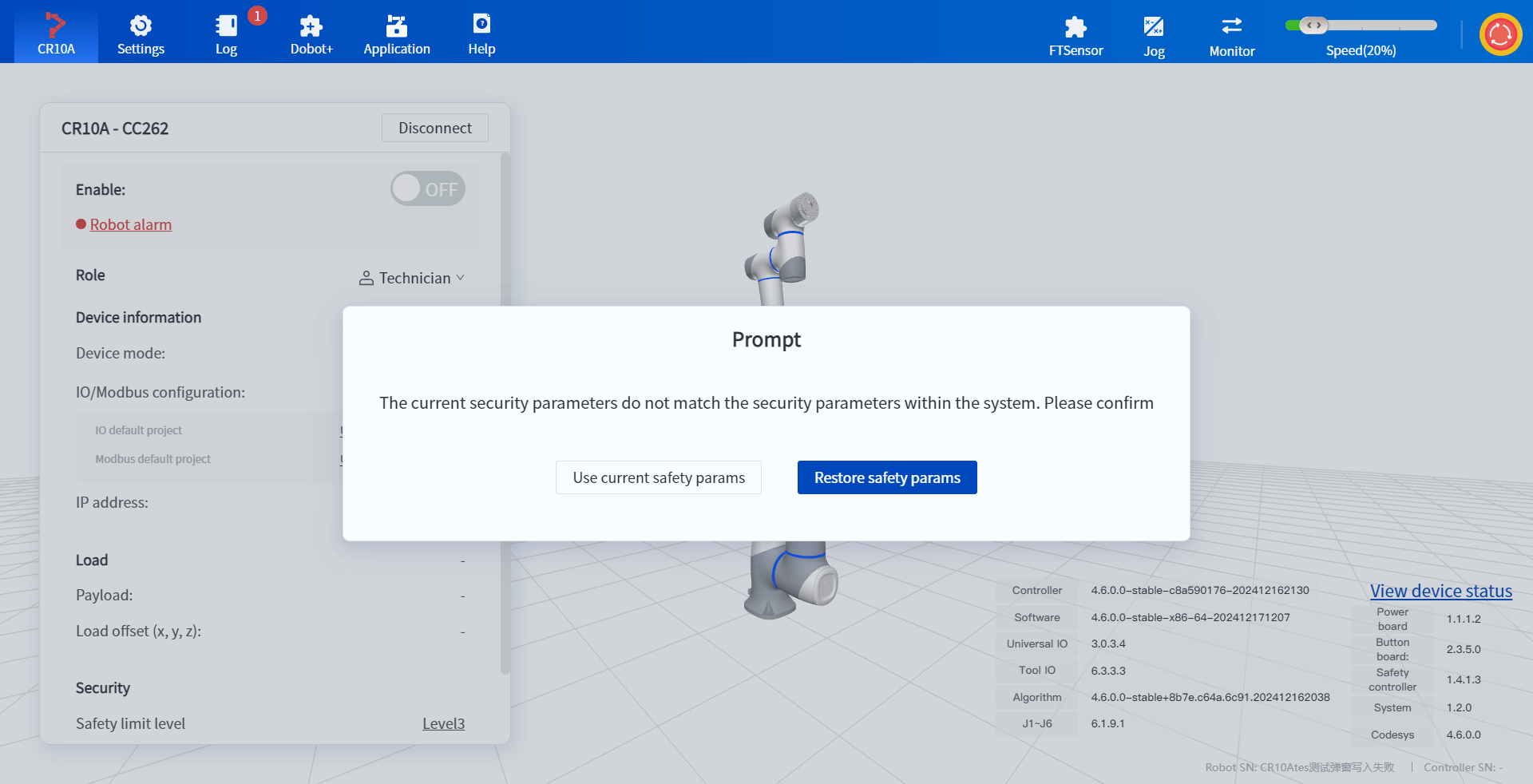This screenshot has height=784, width=1533.
Task: Click View device status link
Action: coord(1441,591)
